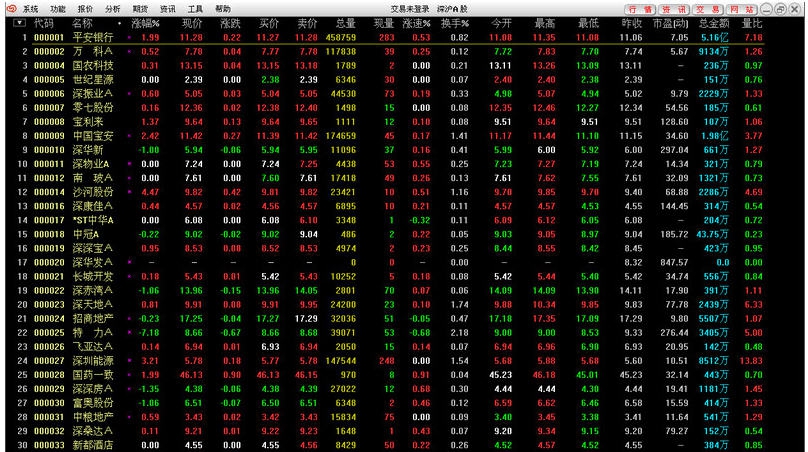Click the app logo icon in title bar
The width and height of the screenshot is (808, 452).
(10, 8)
